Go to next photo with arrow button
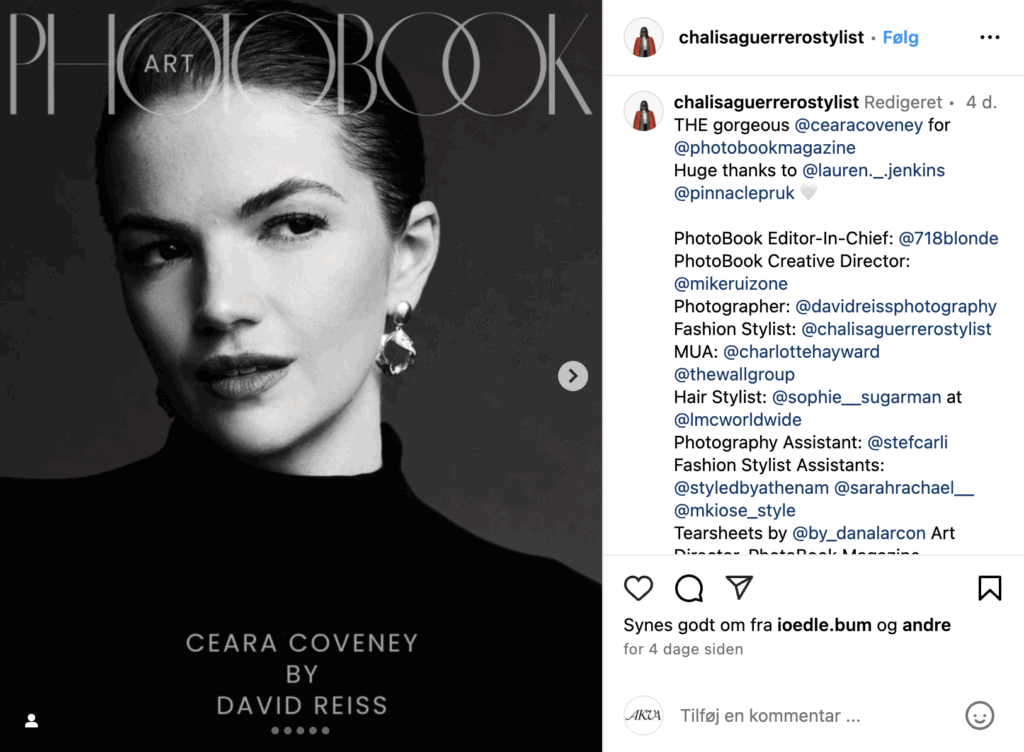The width and height of the screenshot is (1024, 752). point(573,376)
